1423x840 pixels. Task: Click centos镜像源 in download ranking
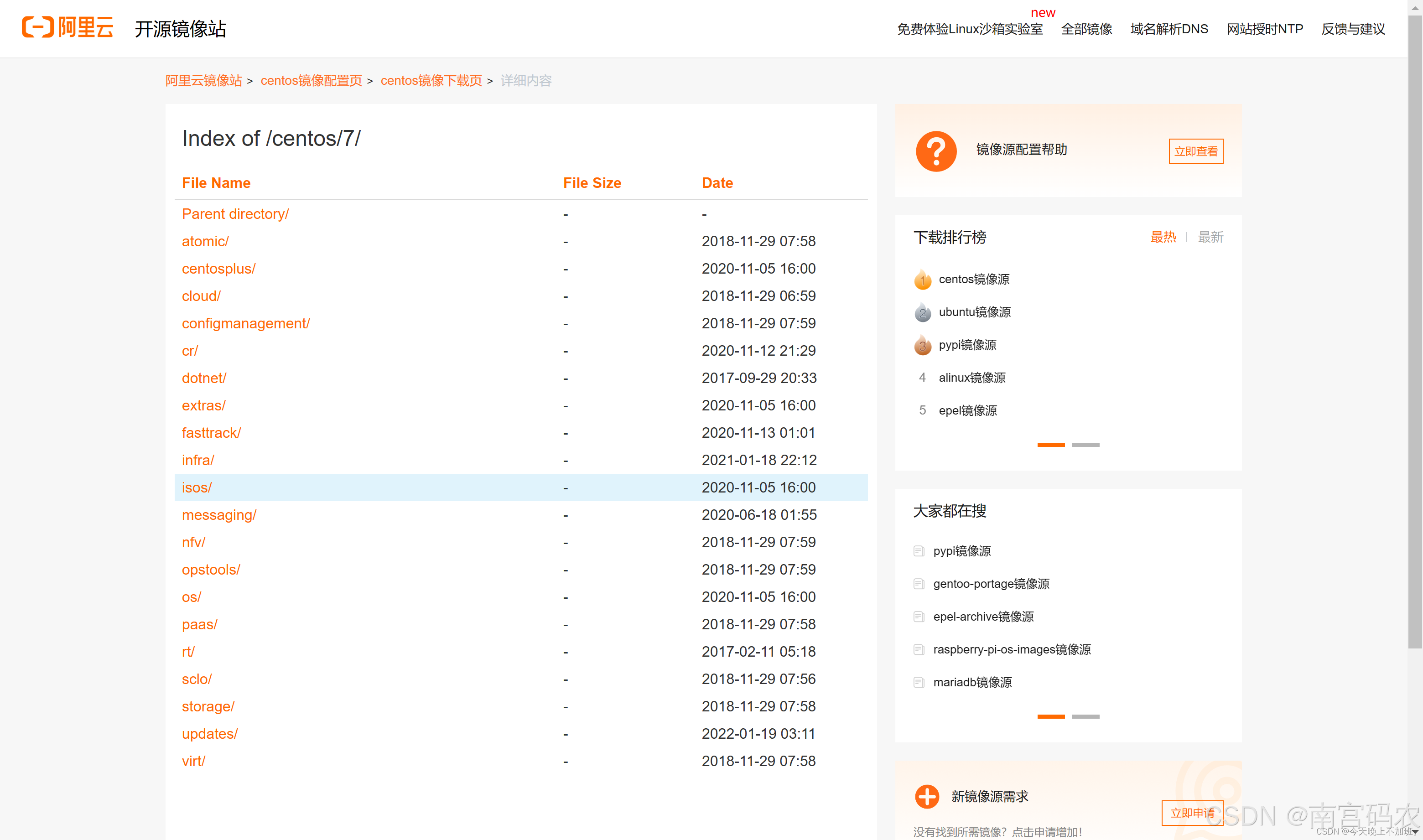974,279
